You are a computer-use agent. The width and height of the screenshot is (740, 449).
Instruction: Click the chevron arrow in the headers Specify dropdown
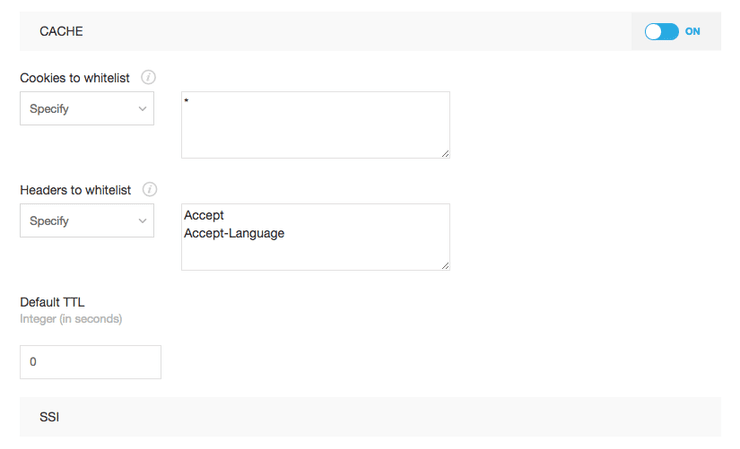click(142, 221)
